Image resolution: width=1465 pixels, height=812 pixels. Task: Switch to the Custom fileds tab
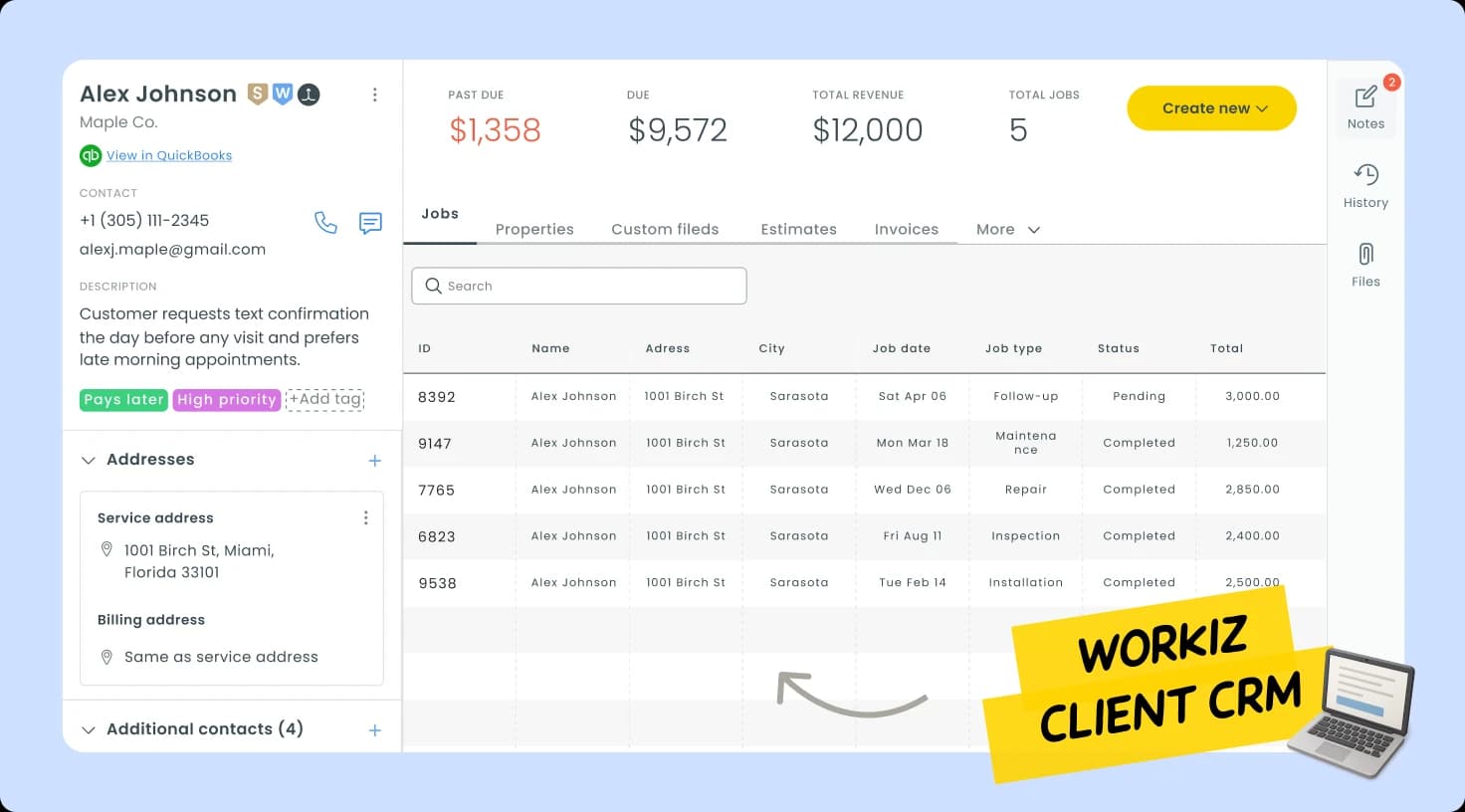click(x=665, y=229)
